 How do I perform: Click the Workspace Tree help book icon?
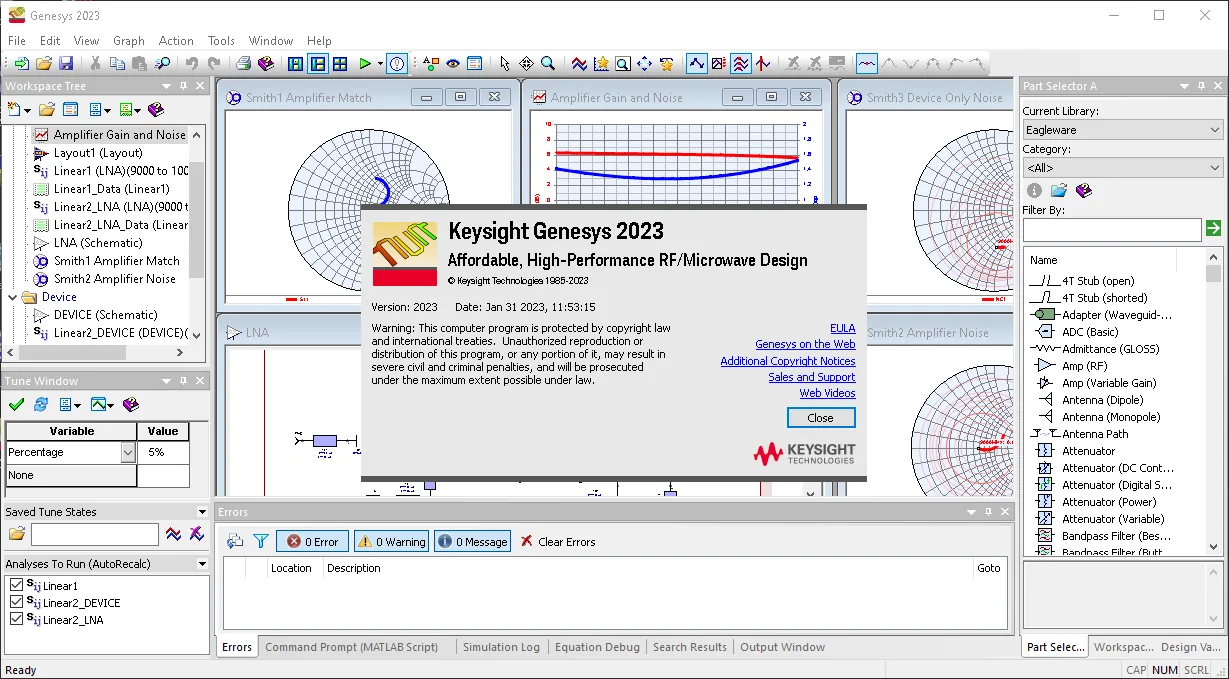[155, 109]
